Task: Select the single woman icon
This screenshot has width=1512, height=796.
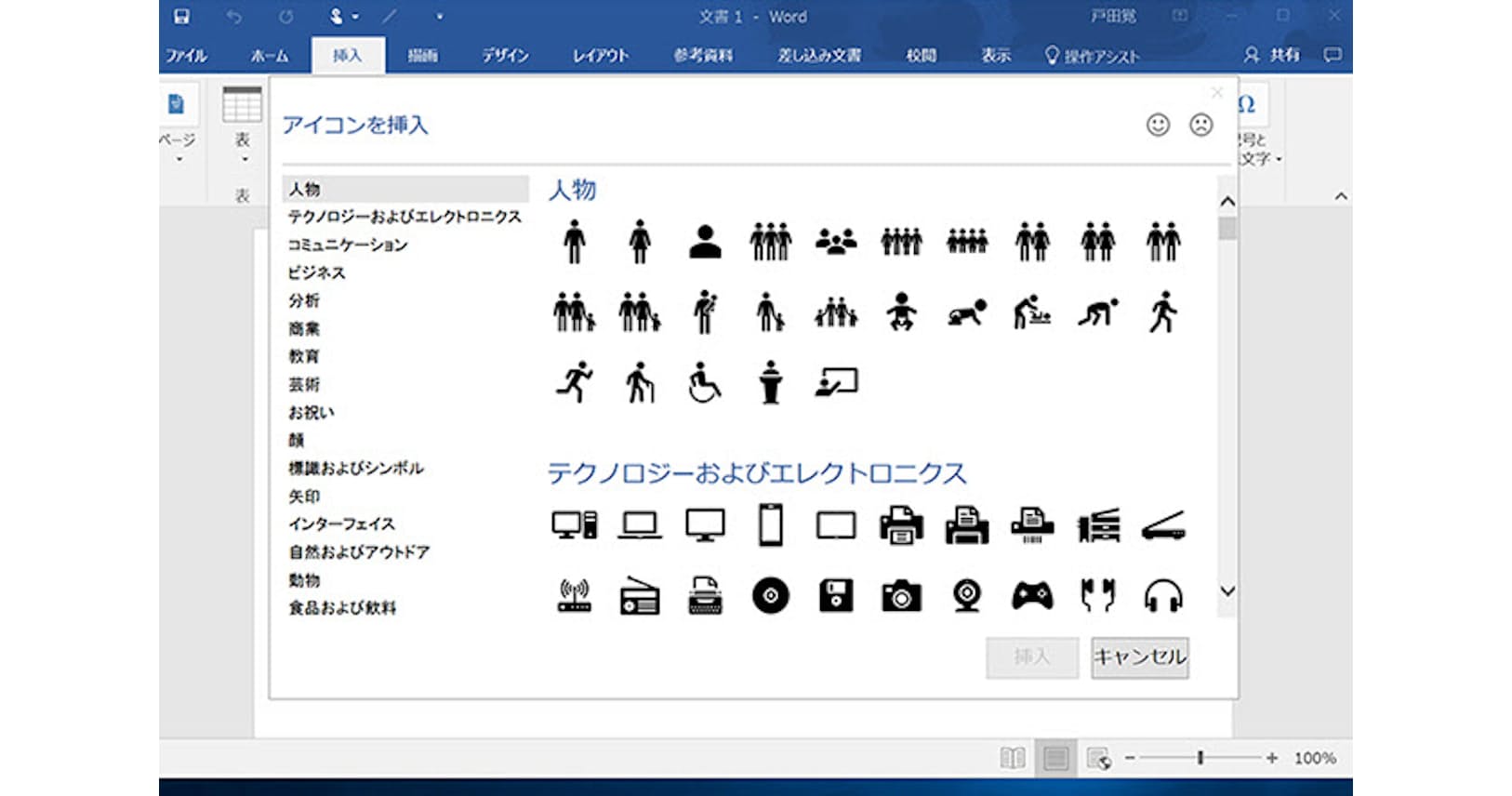Action: 640,242
